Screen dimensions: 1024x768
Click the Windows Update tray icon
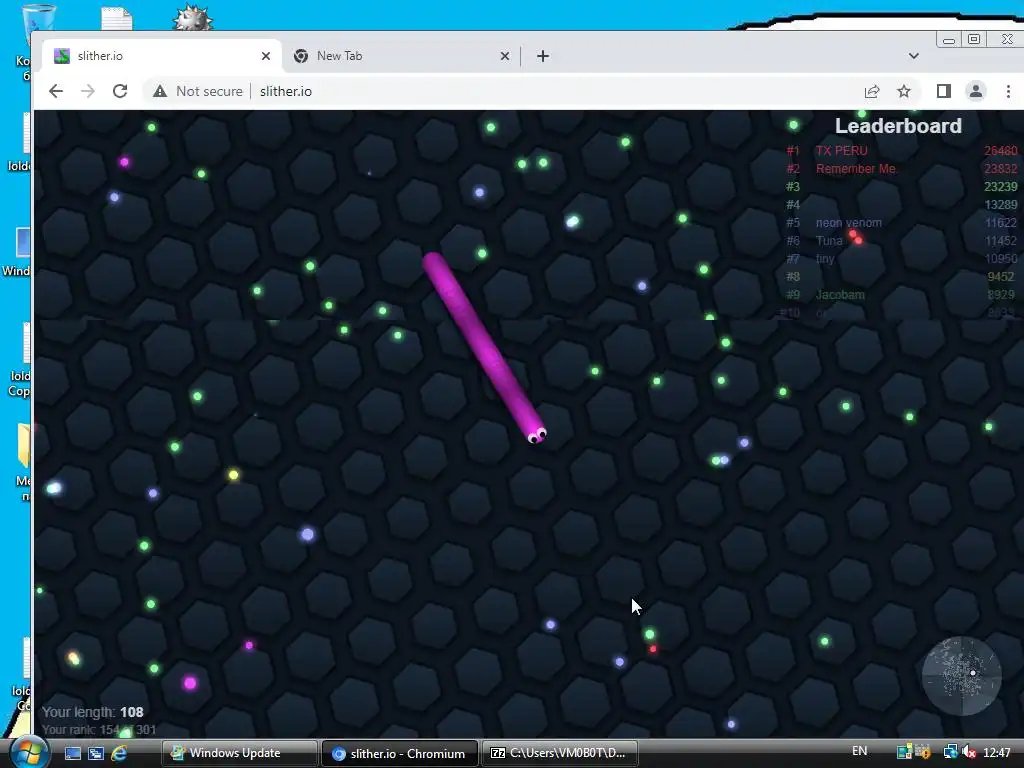coord(904,752)
